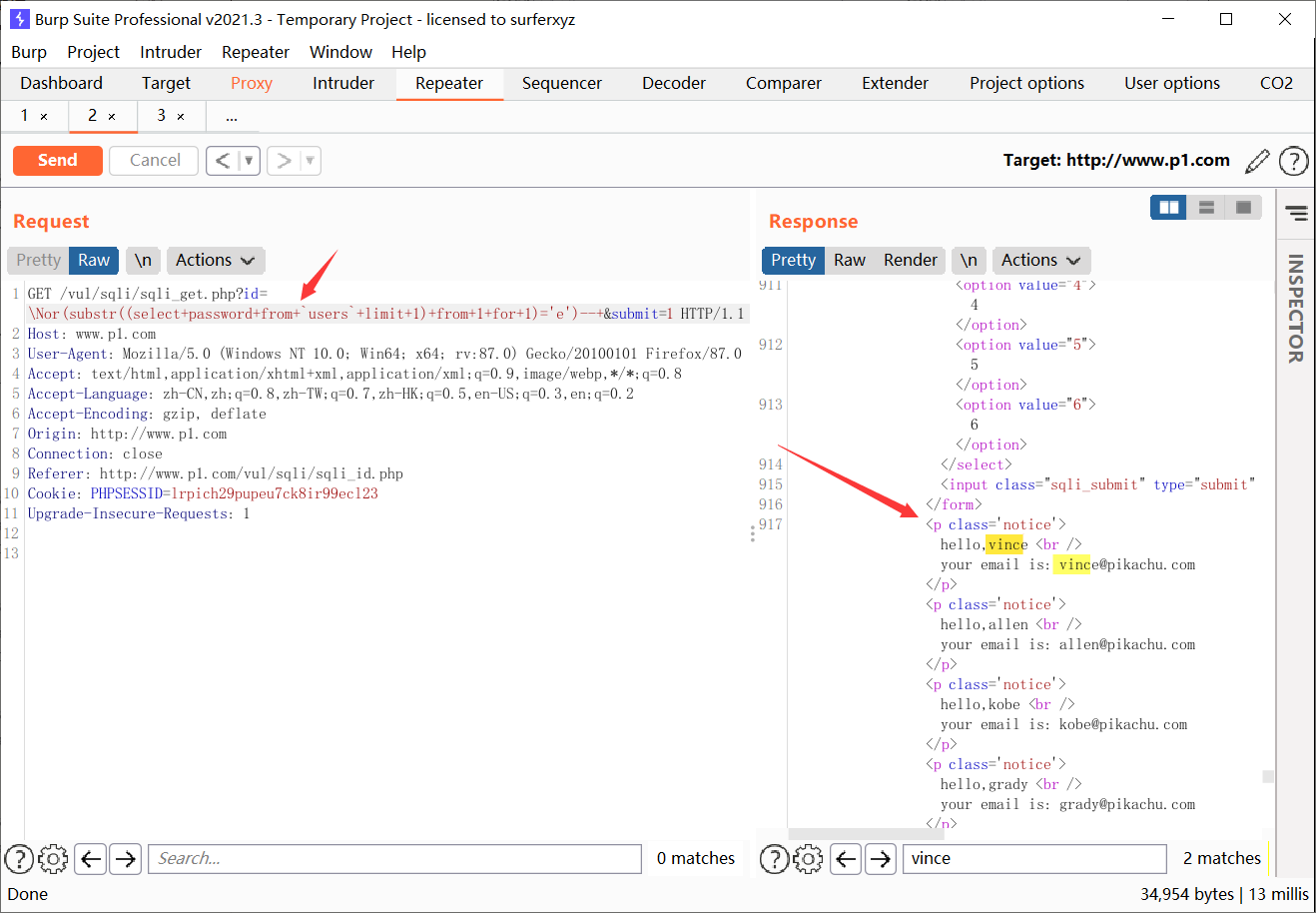1316x913 pixels.
Task: Toggle \n non-printable chars in Request
Action: (143, 260)
